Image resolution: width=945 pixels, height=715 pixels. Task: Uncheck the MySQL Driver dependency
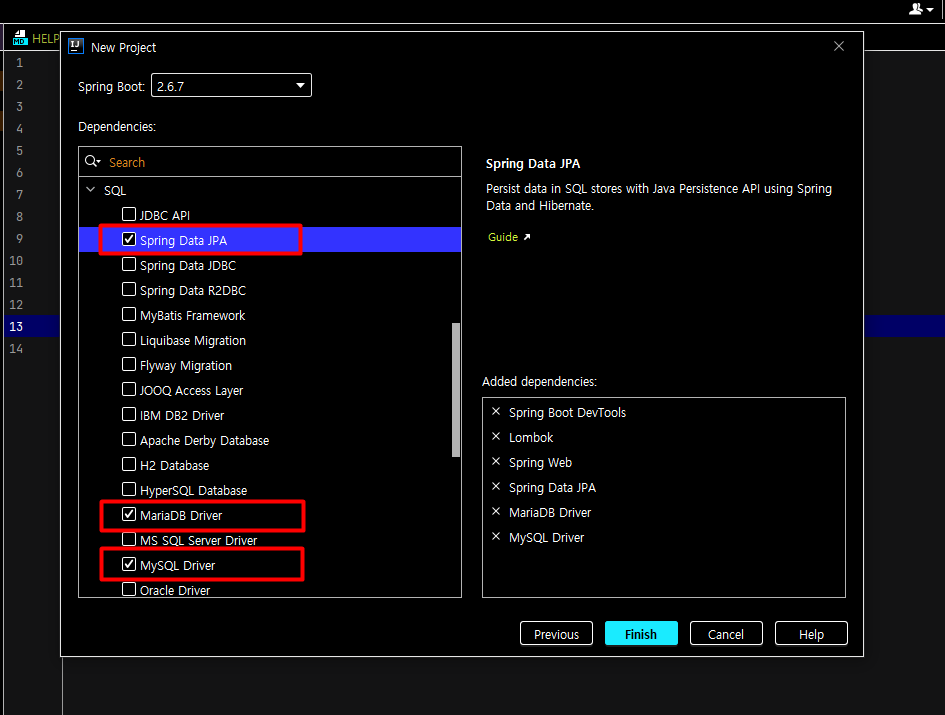(x=128, y=564)
